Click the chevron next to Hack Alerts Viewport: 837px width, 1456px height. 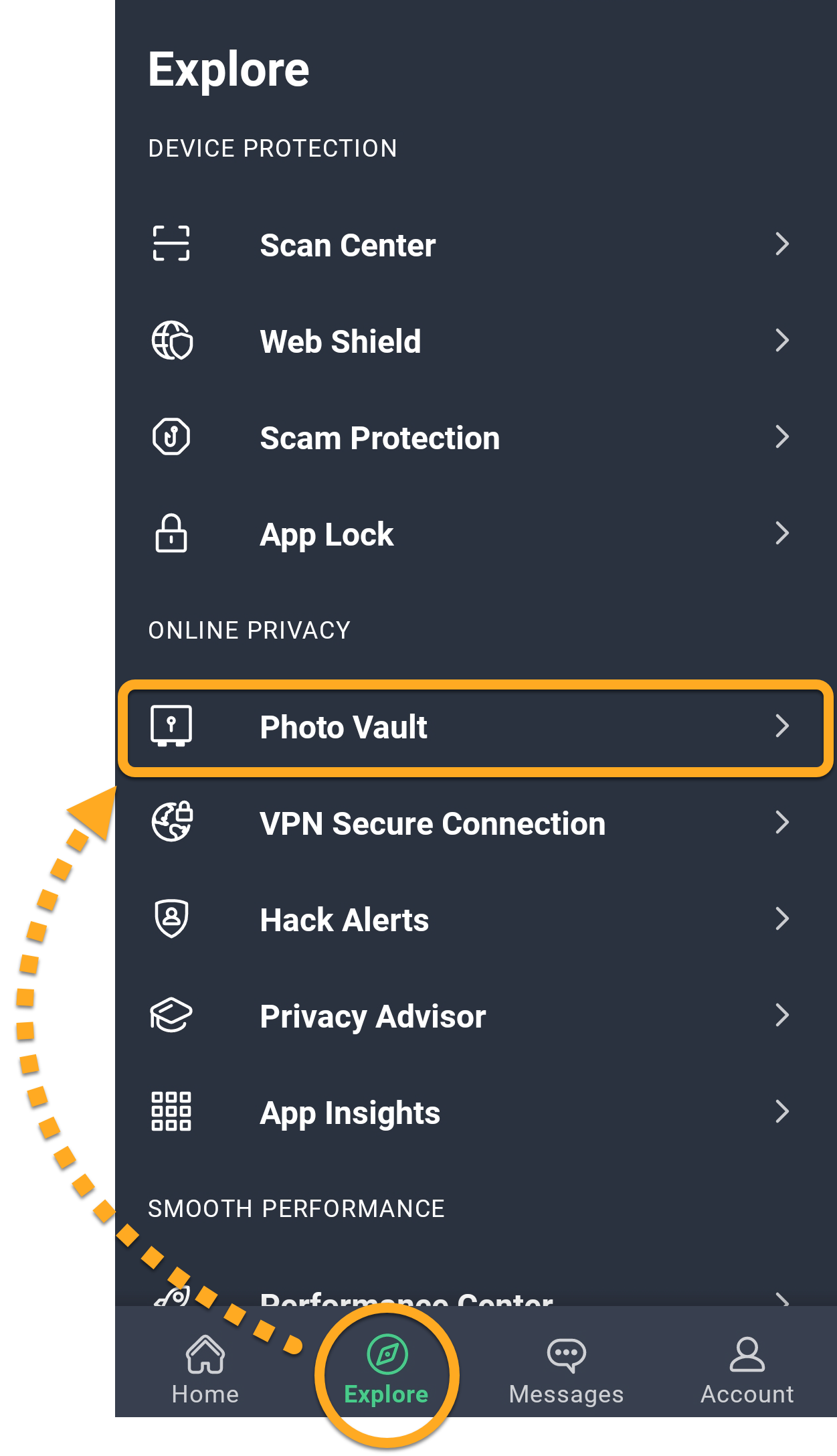pyautogui.click(x=781, y=918)
